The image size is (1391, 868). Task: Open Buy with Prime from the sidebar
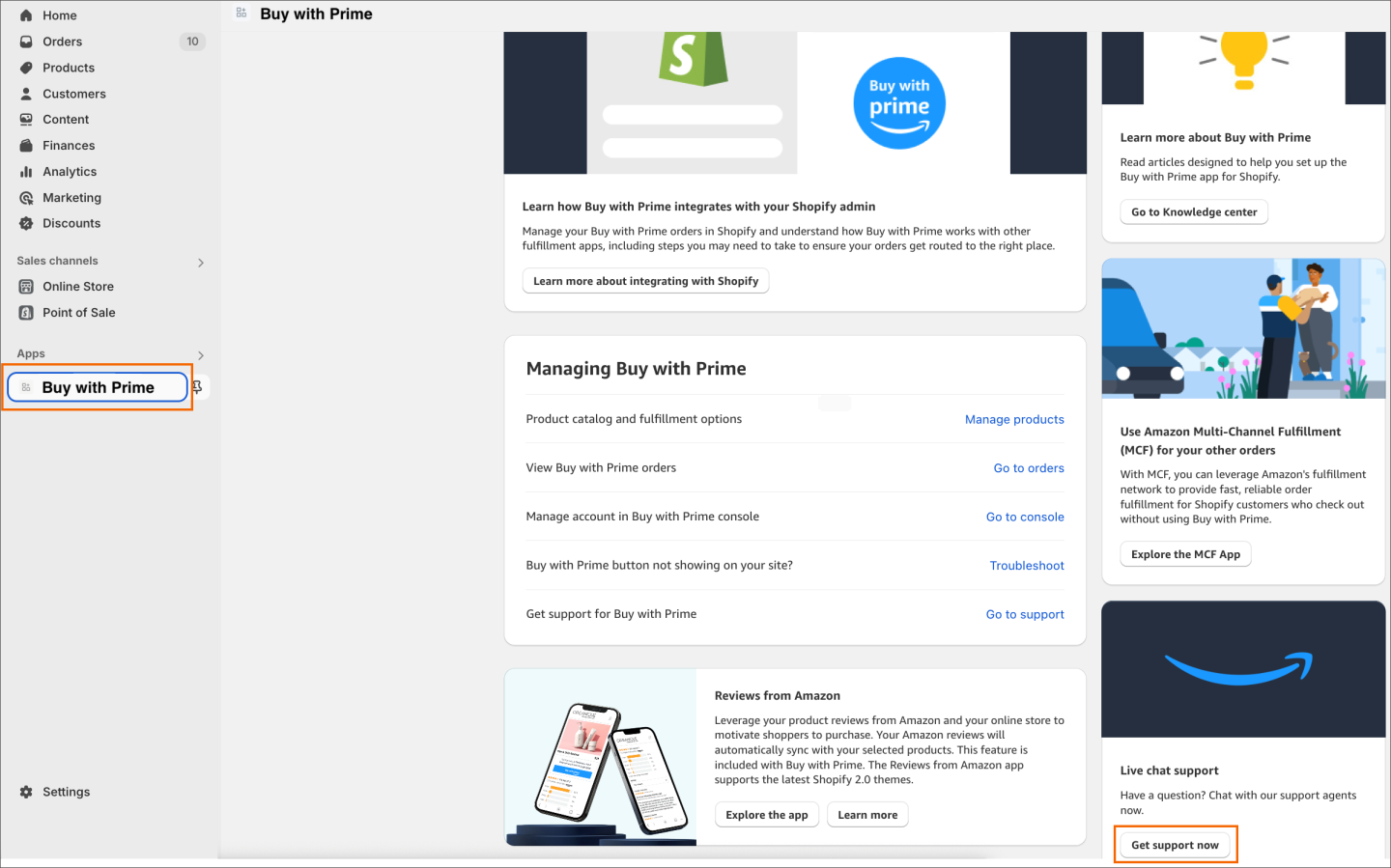pos(97,386)
